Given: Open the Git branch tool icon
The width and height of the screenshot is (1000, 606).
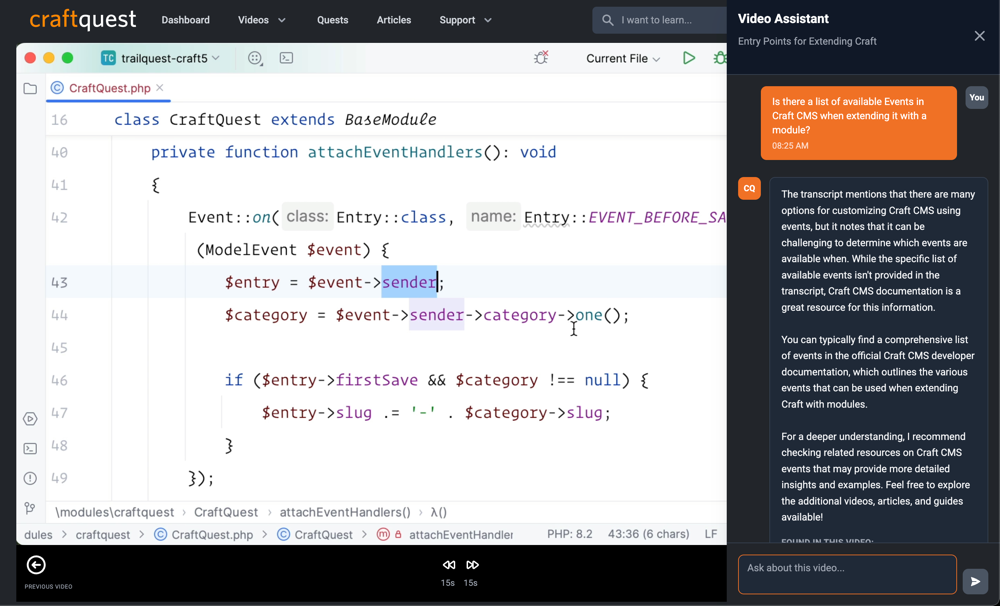Looking at the screenshot, I should pyautogui.click(x=30, y=509).
